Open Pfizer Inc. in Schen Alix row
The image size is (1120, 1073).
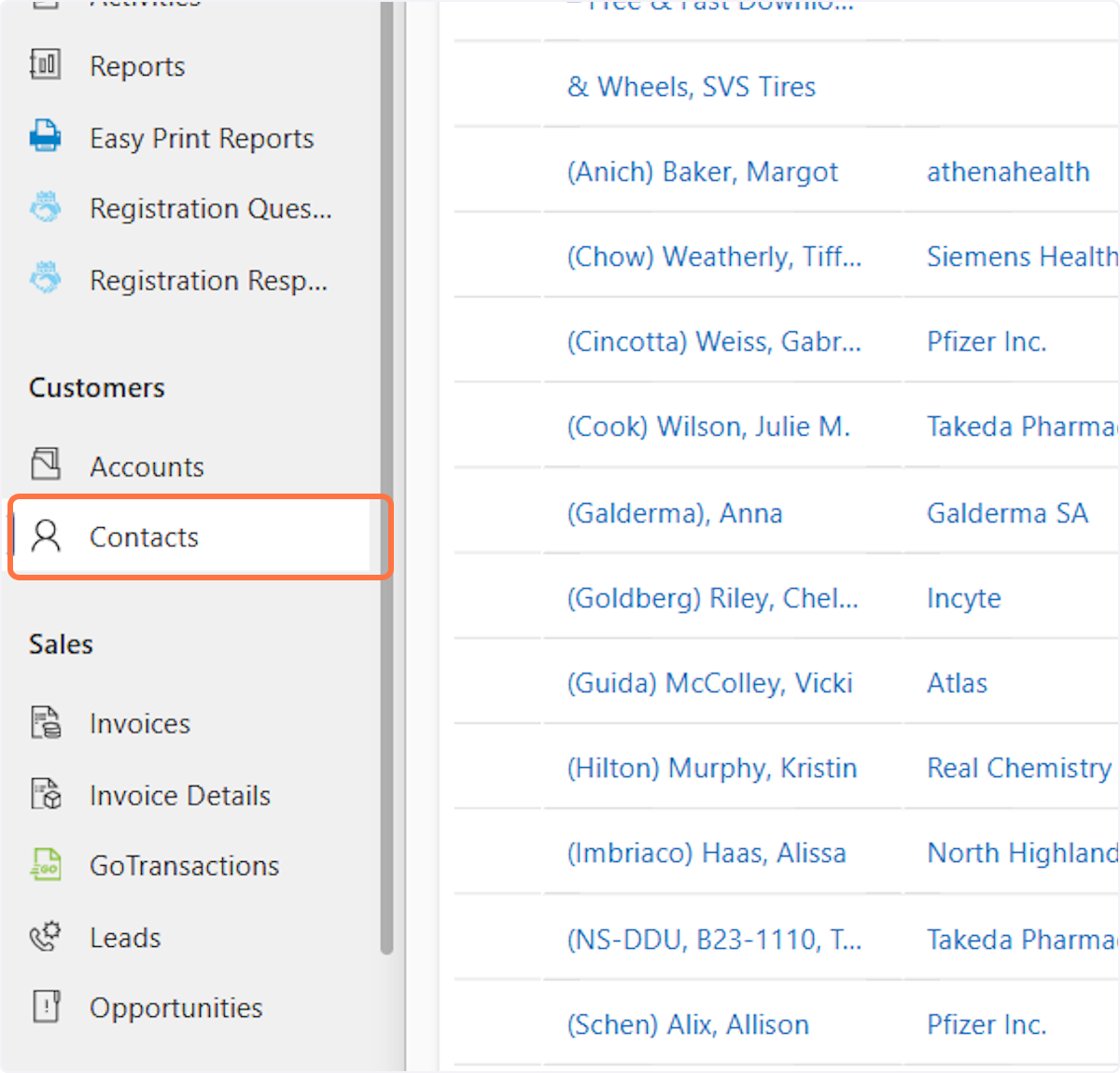(x=987, y=1025)
